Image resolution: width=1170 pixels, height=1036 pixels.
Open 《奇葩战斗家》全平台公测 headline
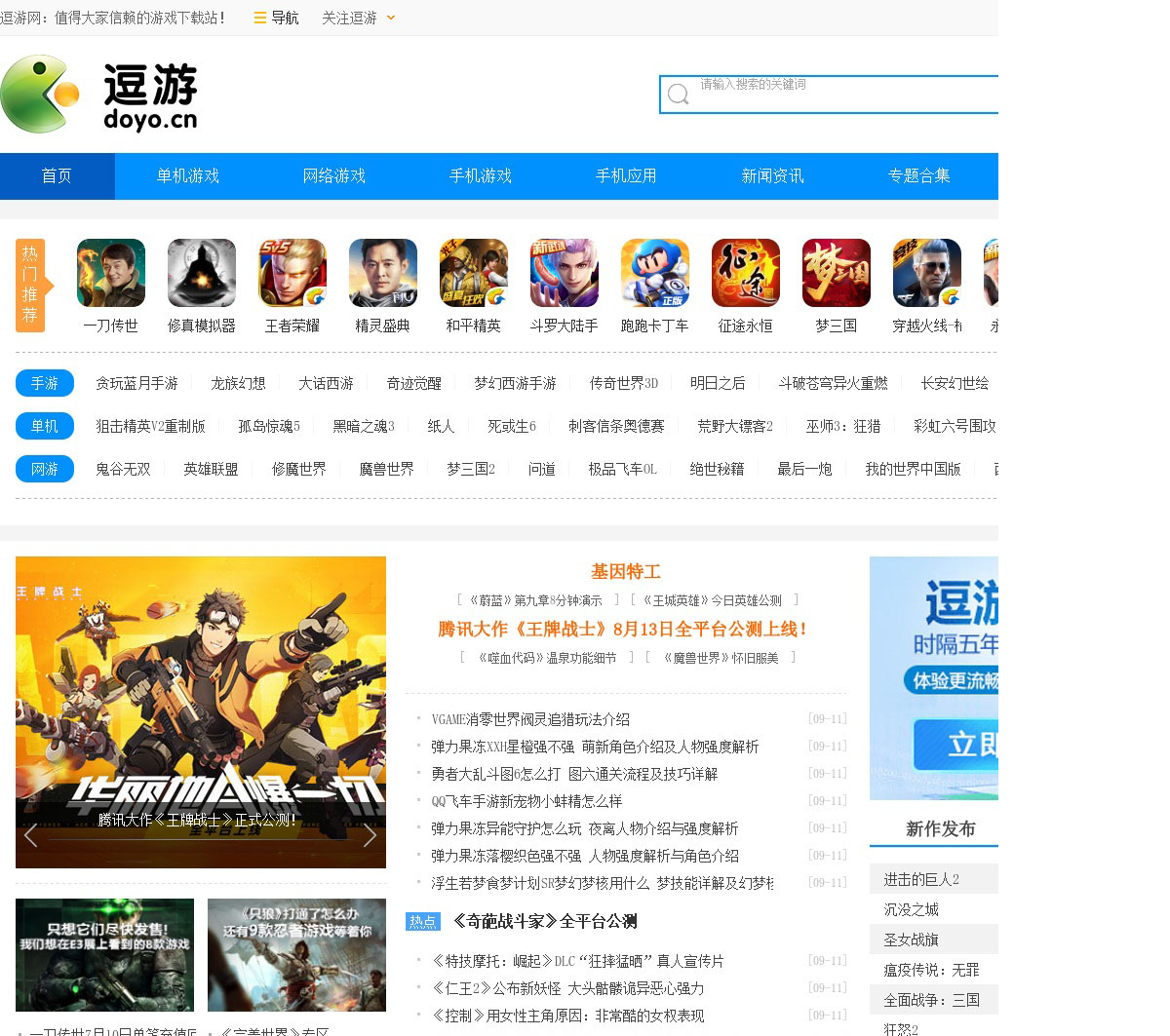point(545,922)
